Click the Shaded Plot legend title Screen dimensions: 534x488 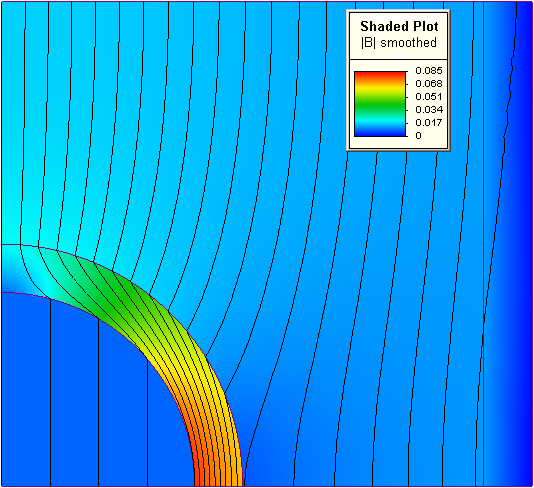(399, 26)
